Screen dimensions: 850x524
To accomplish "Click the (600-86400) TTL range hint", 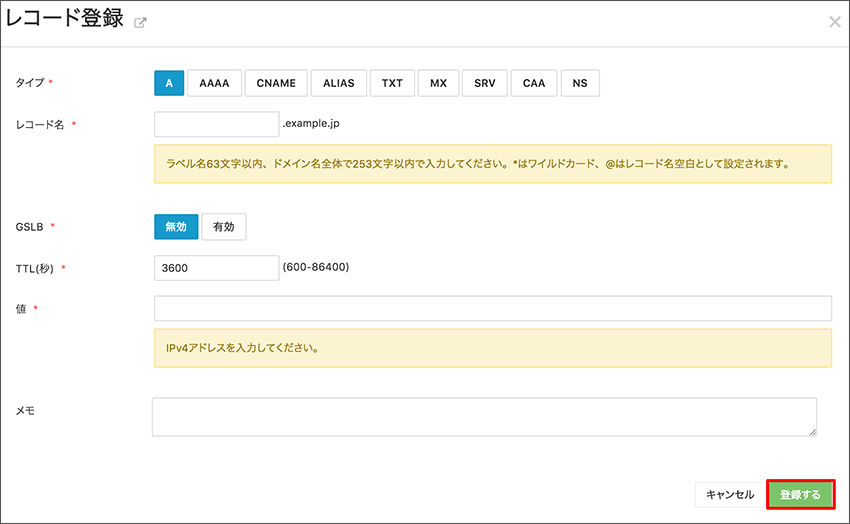I will pyautogui.click(x=316, y=267).
